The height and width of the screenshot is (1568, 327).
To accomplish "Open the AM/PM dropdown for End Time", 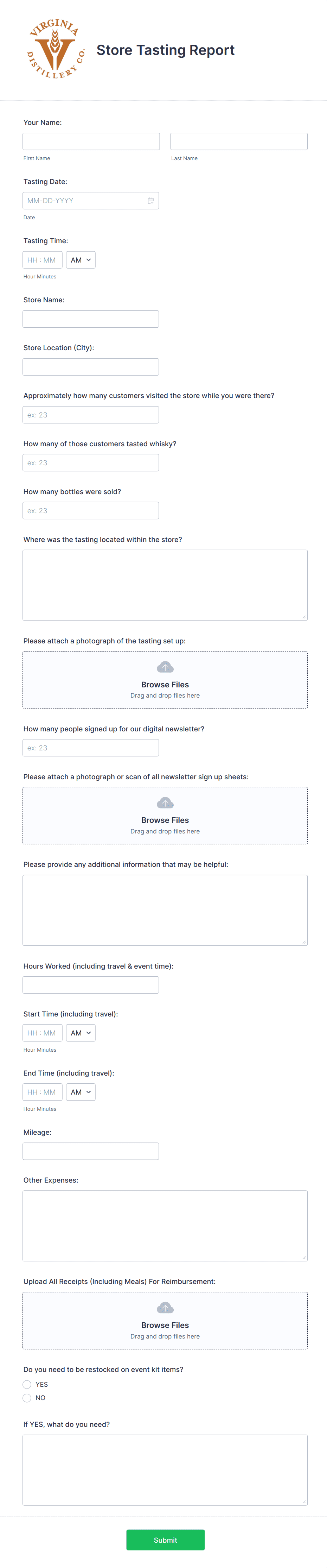I will click(x=80, y=1091).
